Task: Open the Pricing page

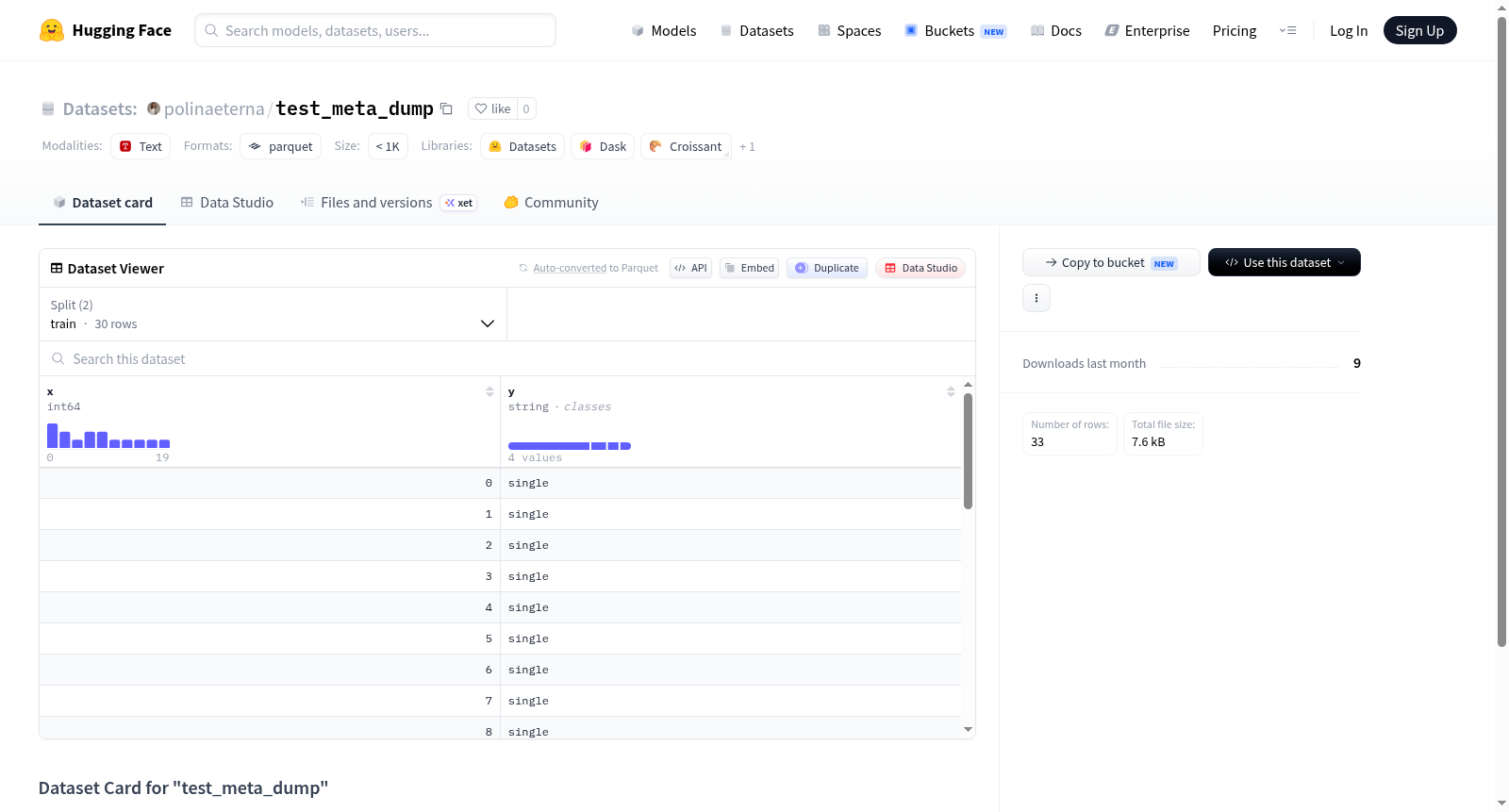Action: [x=1235, y=30]
